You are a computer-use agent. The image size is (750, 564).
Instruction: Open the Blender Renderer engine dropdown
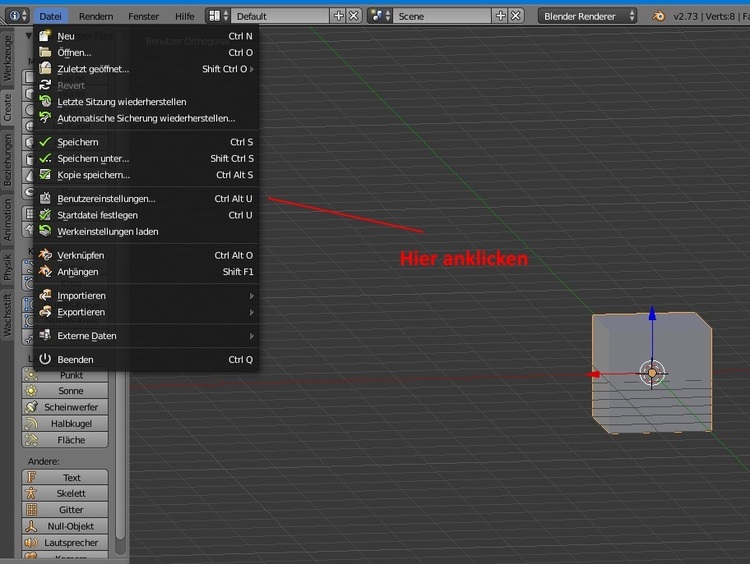(588, 16)
